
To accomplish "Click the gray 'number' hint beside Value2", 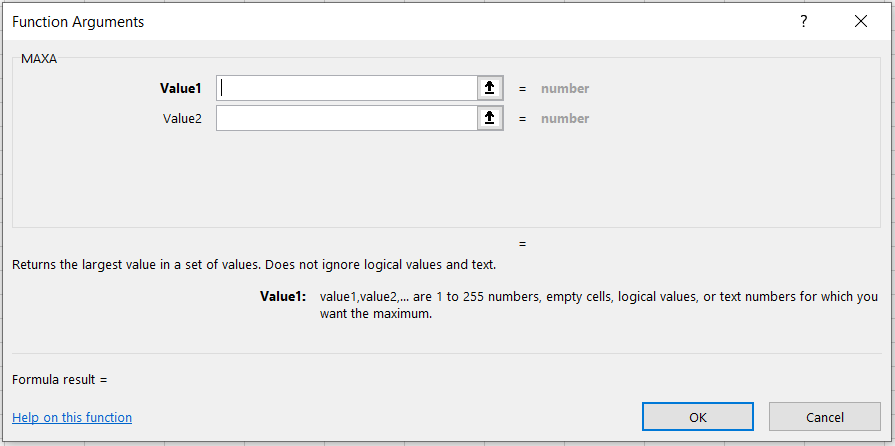I will pos(565,118).
